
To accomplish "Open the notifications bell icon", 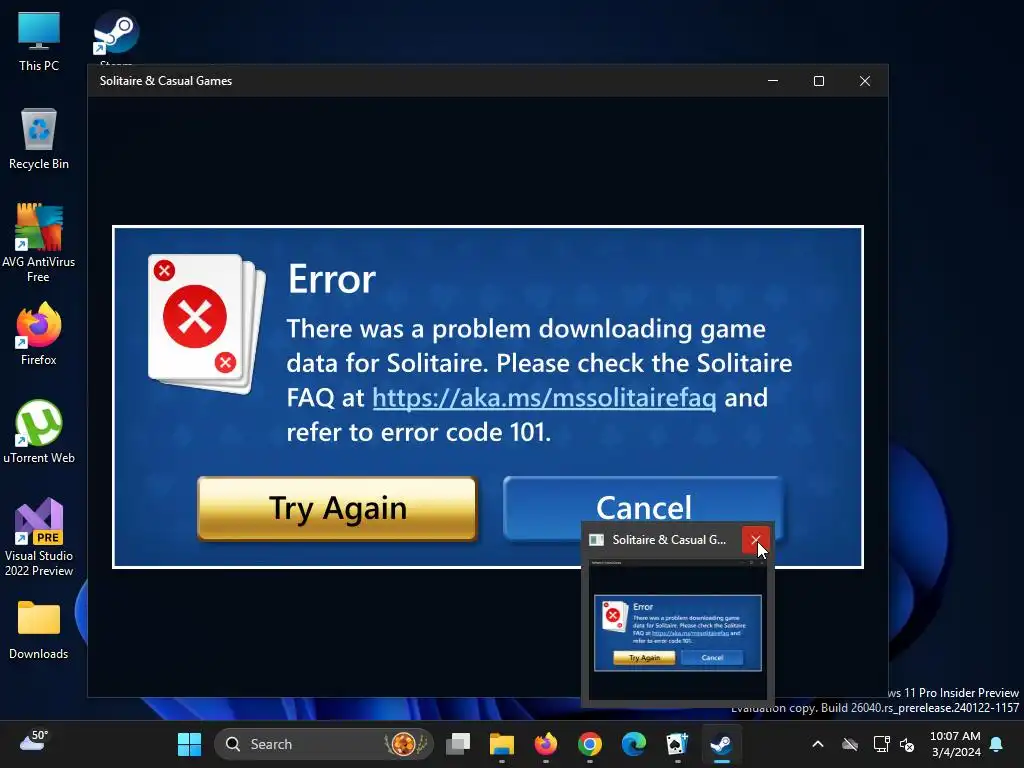I will [x=997, y=744].
